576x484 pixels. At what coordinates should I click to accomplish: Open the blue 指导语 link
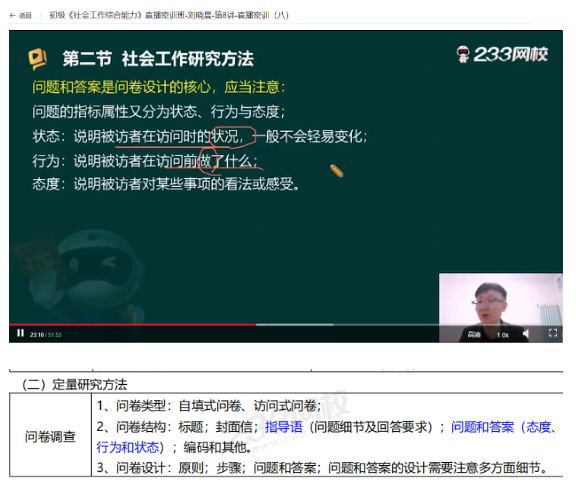284,427
